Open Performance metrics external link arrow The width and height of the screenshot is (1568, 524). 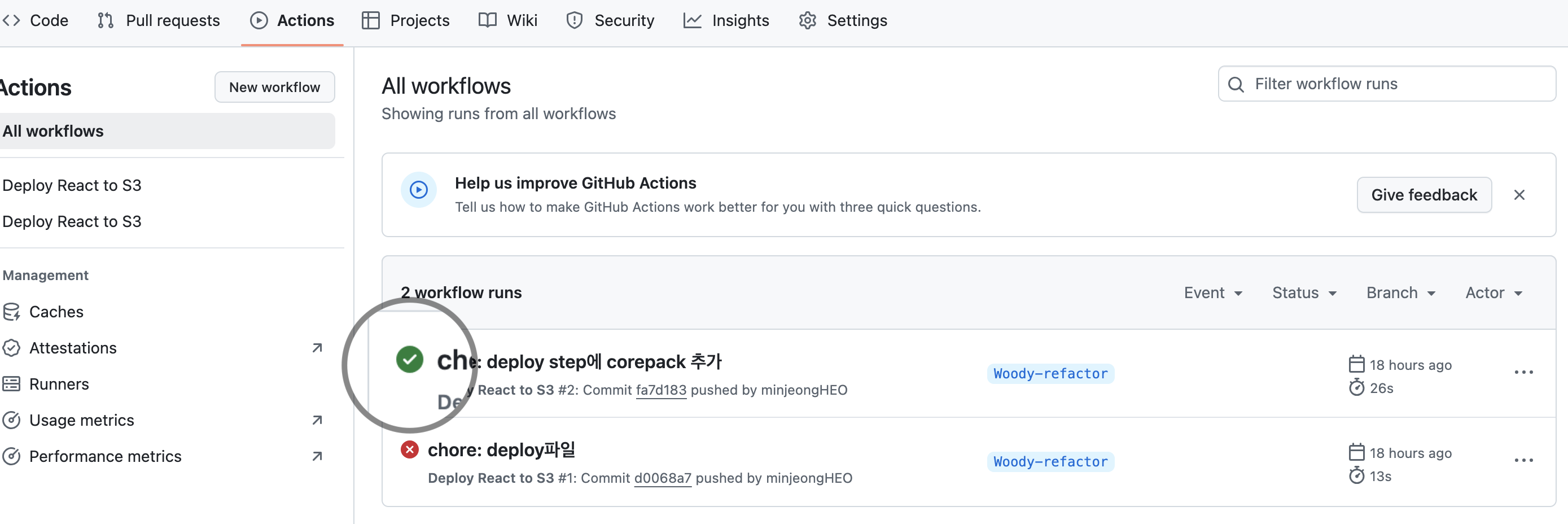tap(317, 456)
